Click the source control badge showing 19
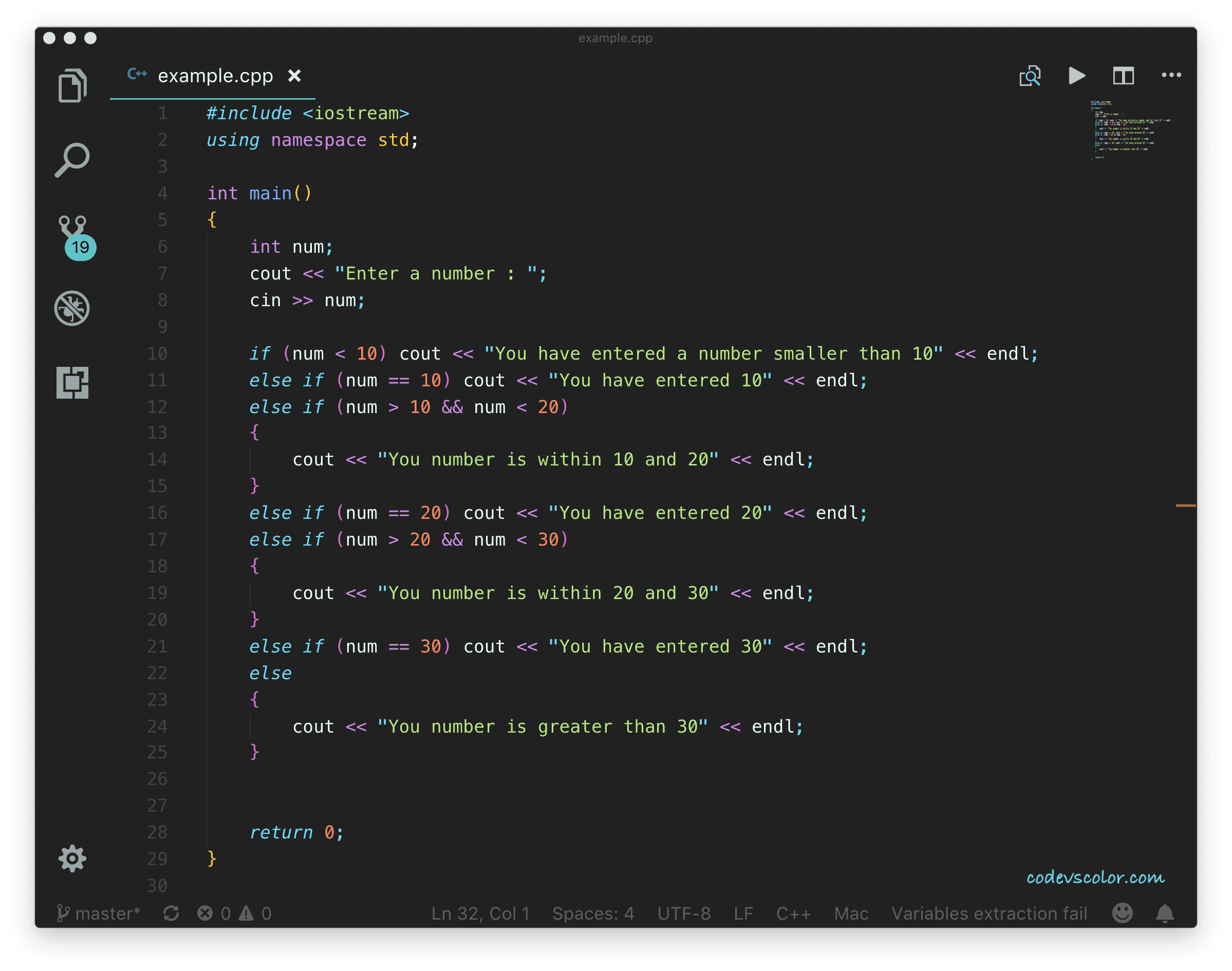Viewport: 1232px width, 971px height. pyautogui.click(x=81, y=247)
